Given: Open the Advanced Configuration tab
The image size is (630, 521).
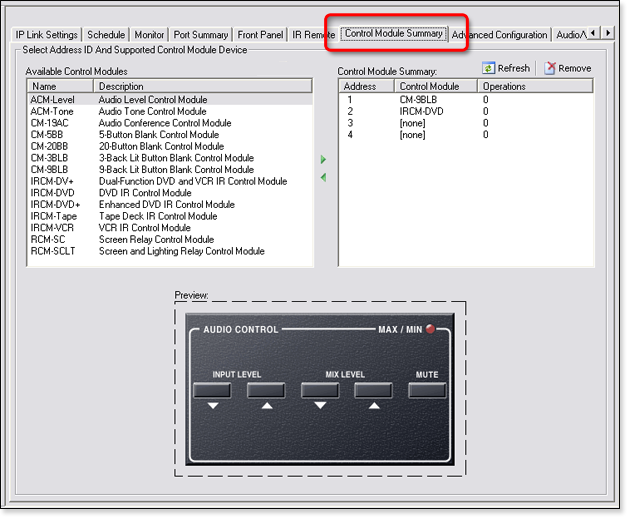Looking at the screenshot, I should click(499, 35).
